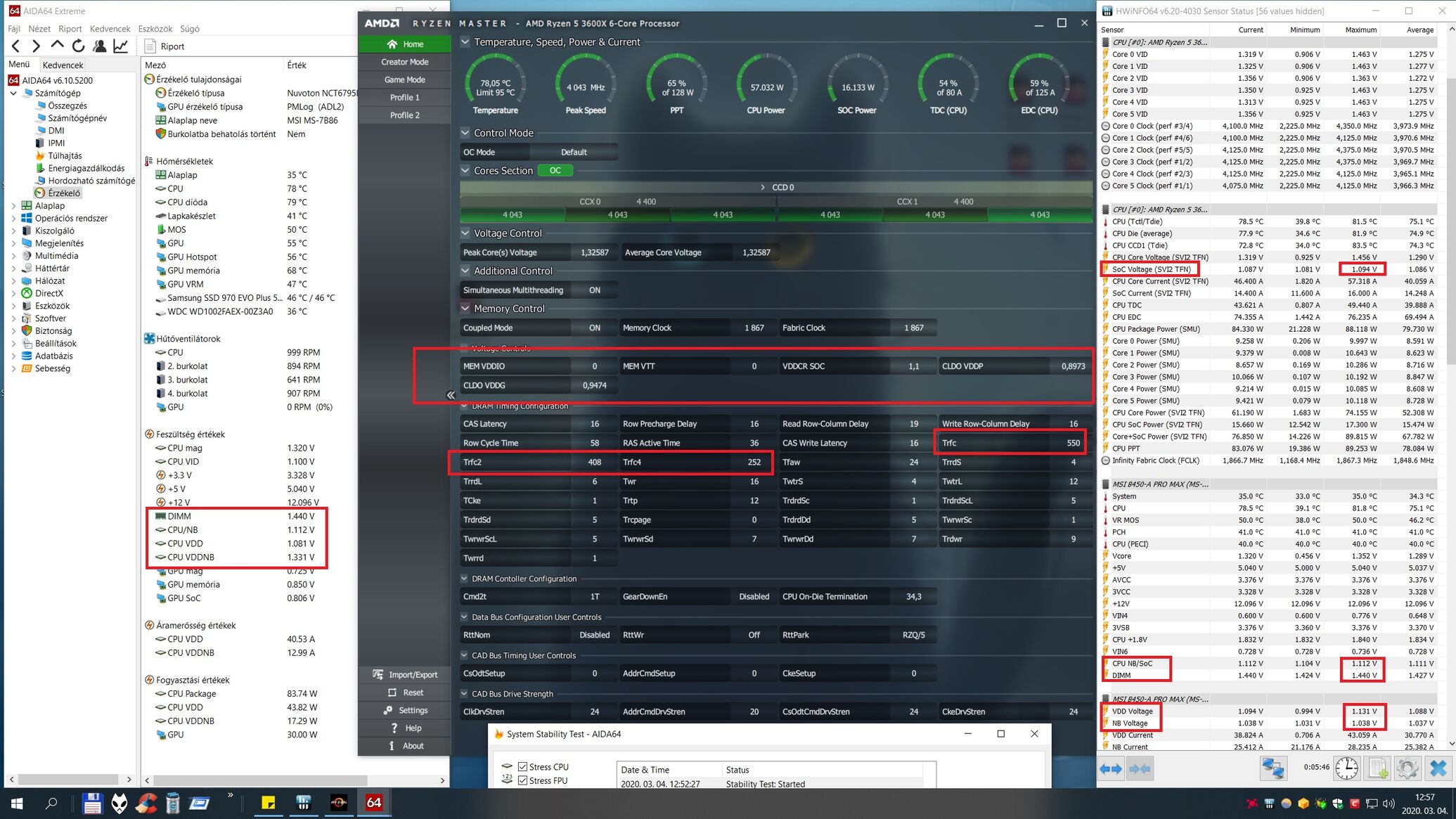The width and height of the screenshot is (1456, 819).
Task: Go up one level in AIDA64
Action: pos(57,46)
